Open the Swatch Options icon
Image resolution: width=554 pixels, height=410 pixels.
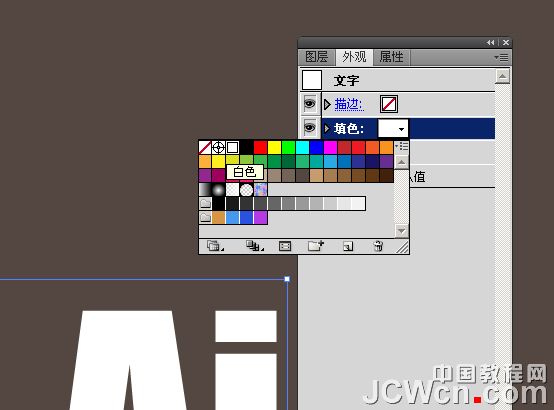[x=285, y=246]
